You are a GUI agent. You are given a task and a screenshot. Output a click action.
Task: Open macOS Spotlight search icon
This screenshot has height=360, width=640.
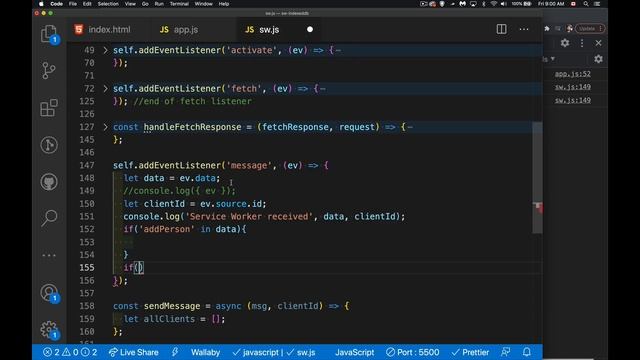click(586, 4)
